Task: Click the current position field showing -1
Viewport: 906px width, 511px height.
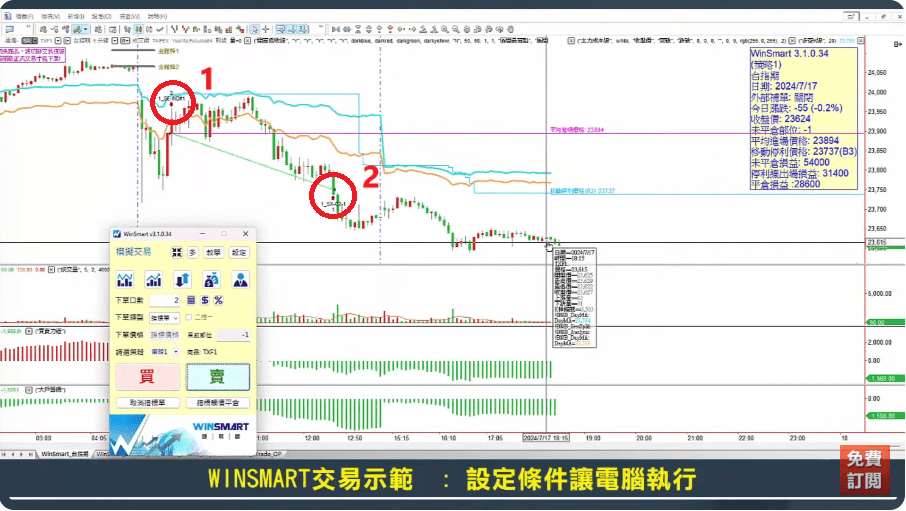Action: (x=233, y=335)
